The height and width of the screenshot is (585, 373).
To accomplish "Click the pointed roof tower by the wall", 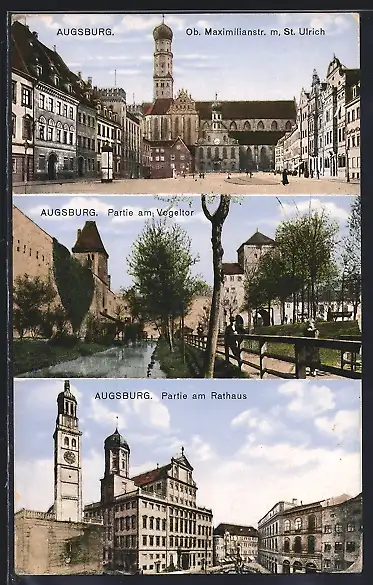I will [91, 250].
